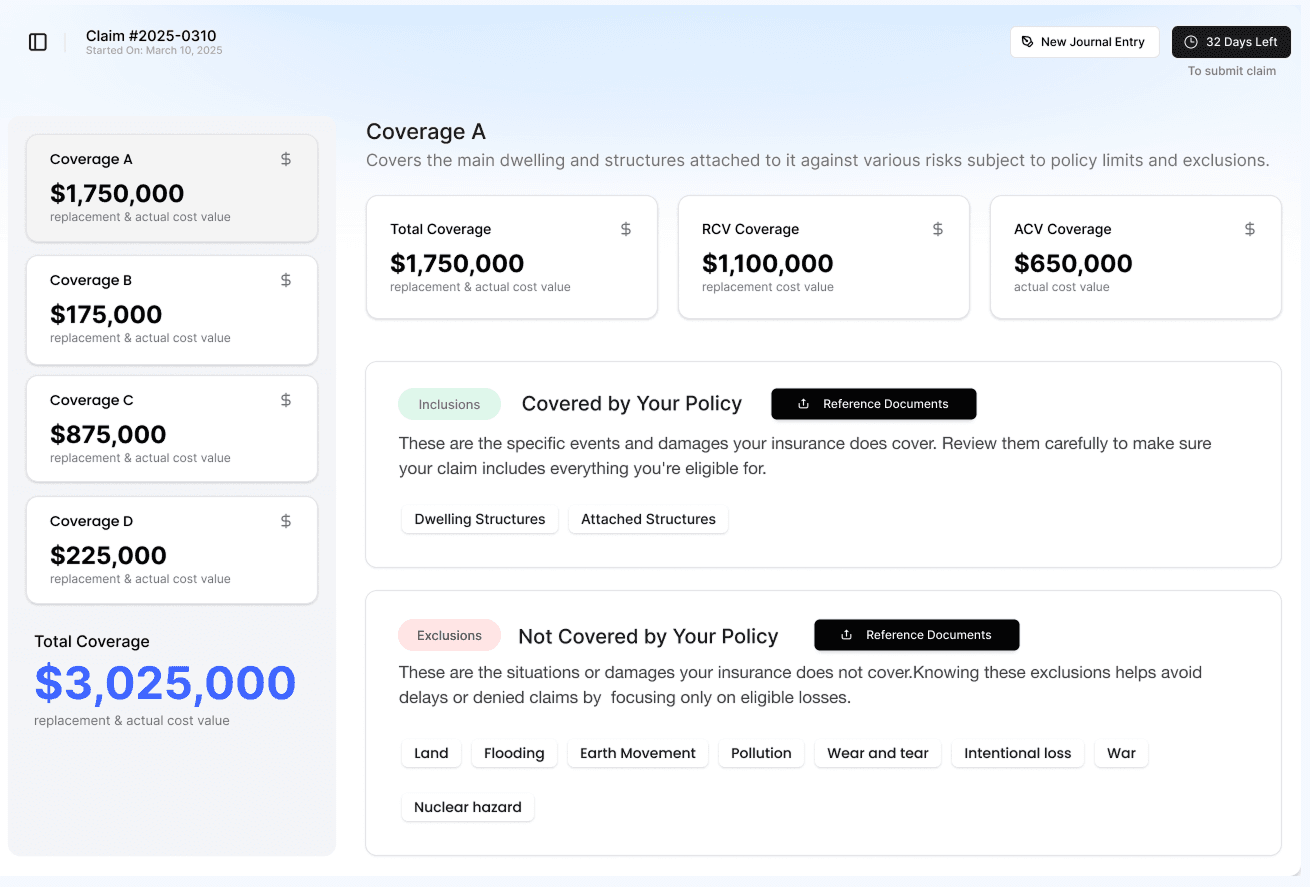Click the Flooding exclusion tag
Viewport: 1310px width, 887px height.
[514, 753]
